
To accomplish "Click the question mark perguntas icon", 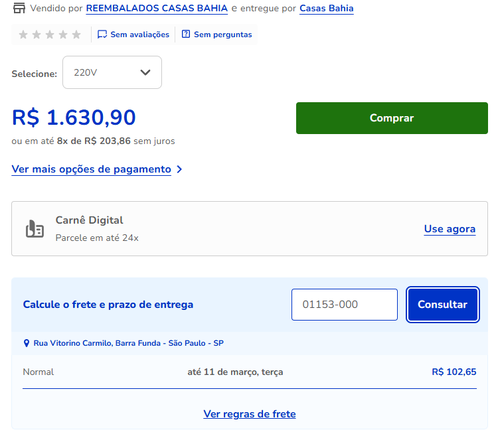I will (186, 34).
